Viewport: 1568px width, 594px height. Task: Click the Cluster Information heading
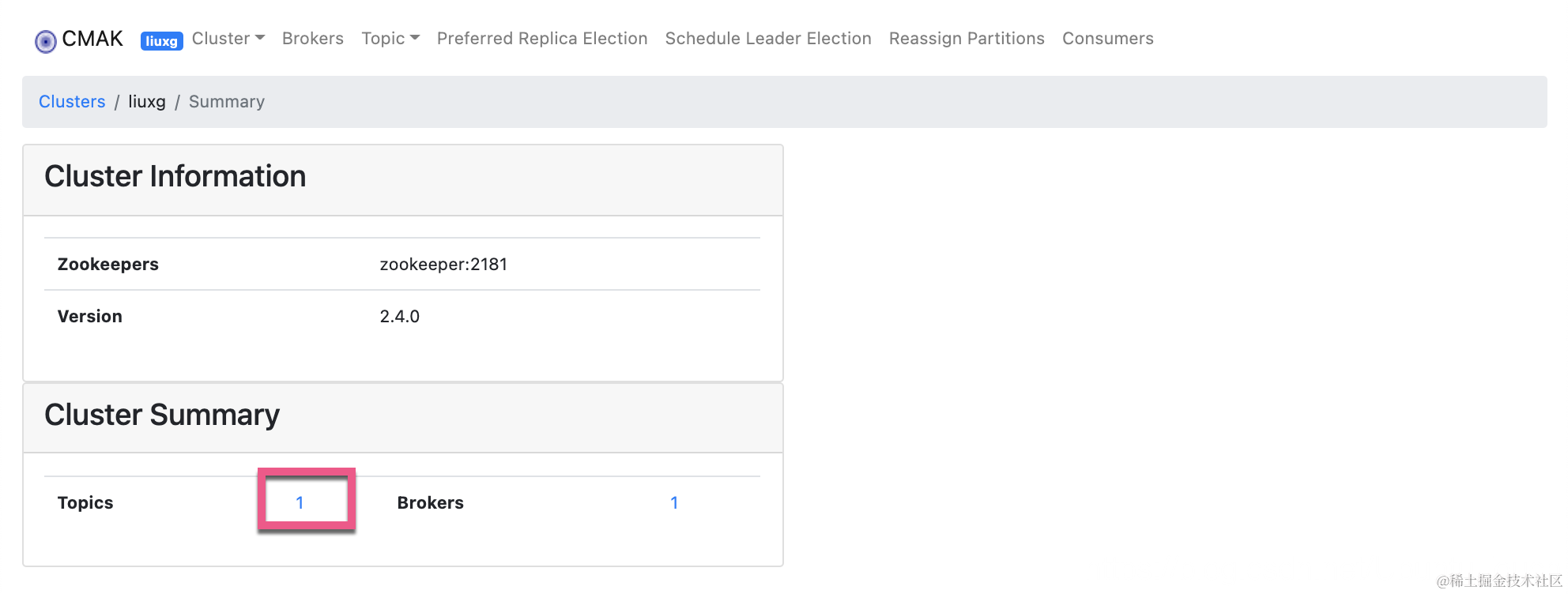pos(175,176)
